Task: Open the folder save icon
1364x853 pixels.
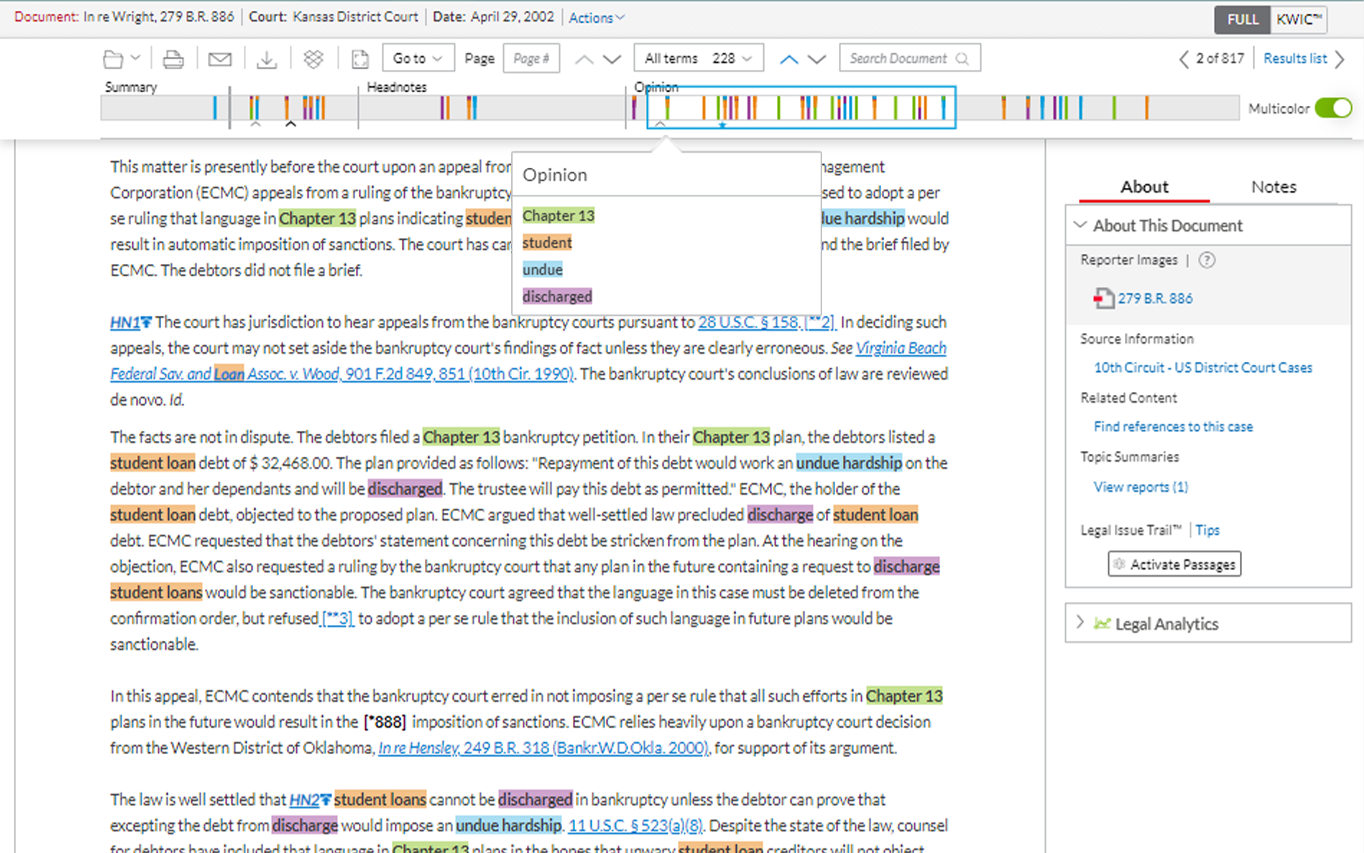Action: [113, 59]
